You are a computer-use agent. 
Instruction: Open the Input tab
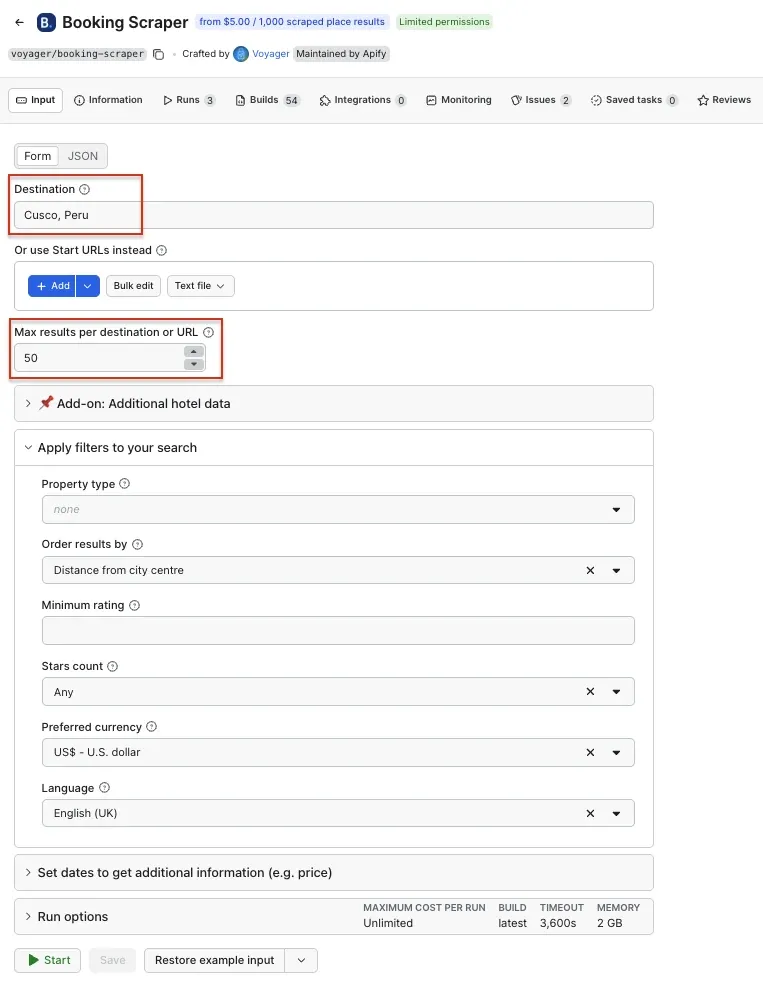pyautogui.click(x=36, y=100)
